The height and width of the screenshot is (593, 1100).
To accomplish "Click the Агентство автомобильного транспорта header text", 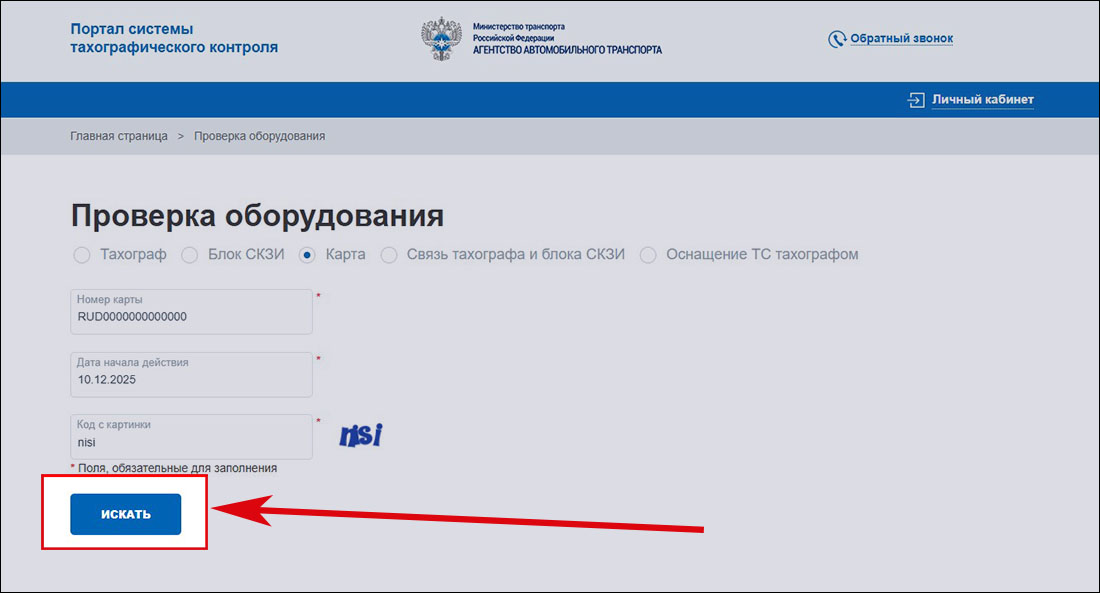I will [x=567, y=50].
